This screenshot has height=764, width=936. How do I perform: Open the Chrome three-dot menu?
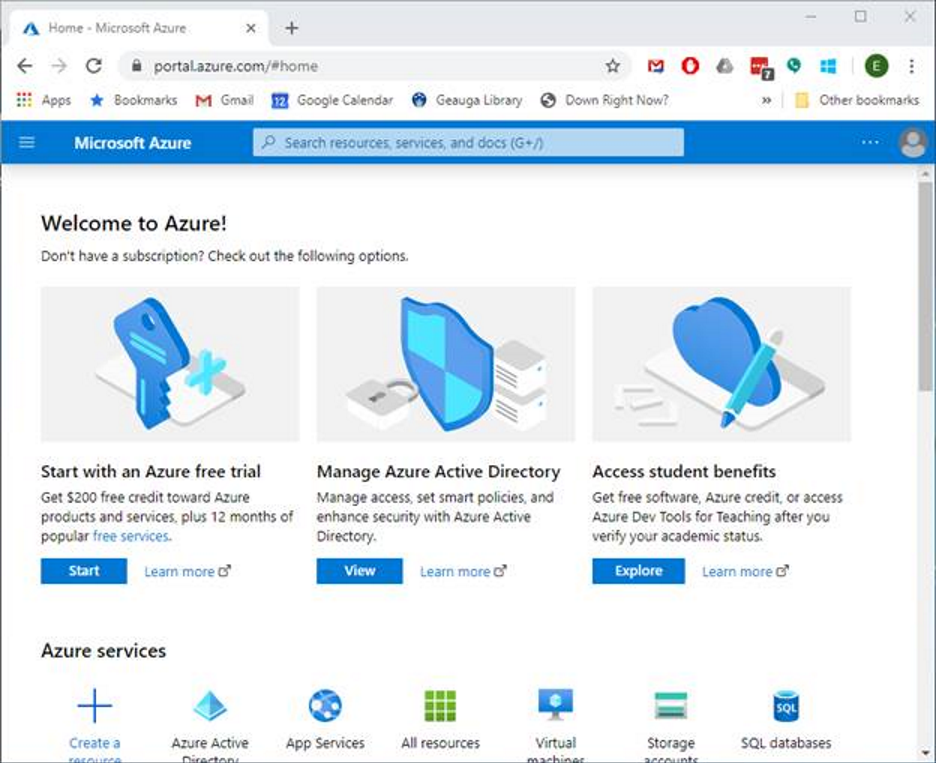click(x=912, y=66)
